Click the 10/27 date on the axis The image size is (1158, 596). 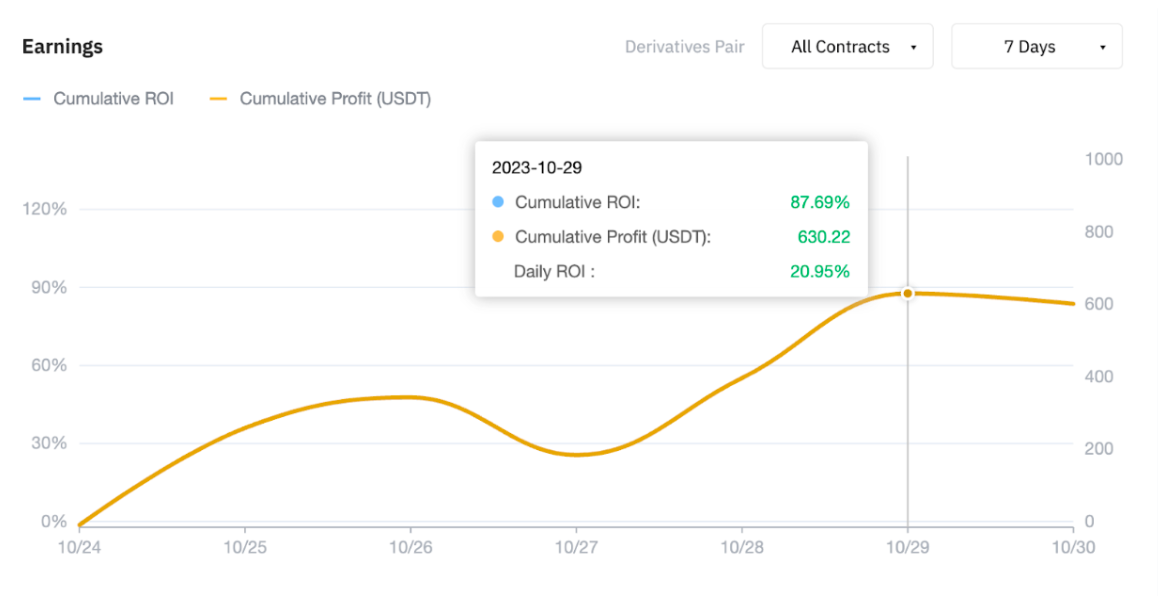tap(576, 548)
